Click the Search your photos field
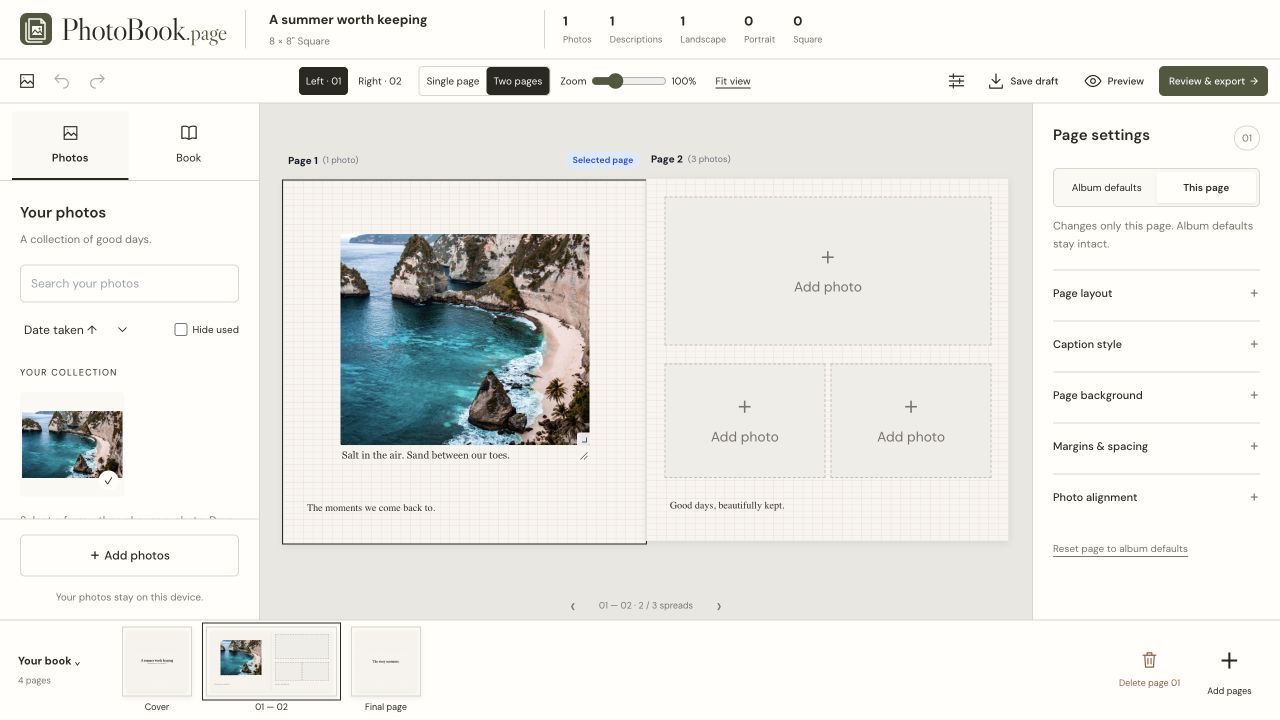This screenshot has width=1280, height=720. pyautogui.click(x=129, y=283)
